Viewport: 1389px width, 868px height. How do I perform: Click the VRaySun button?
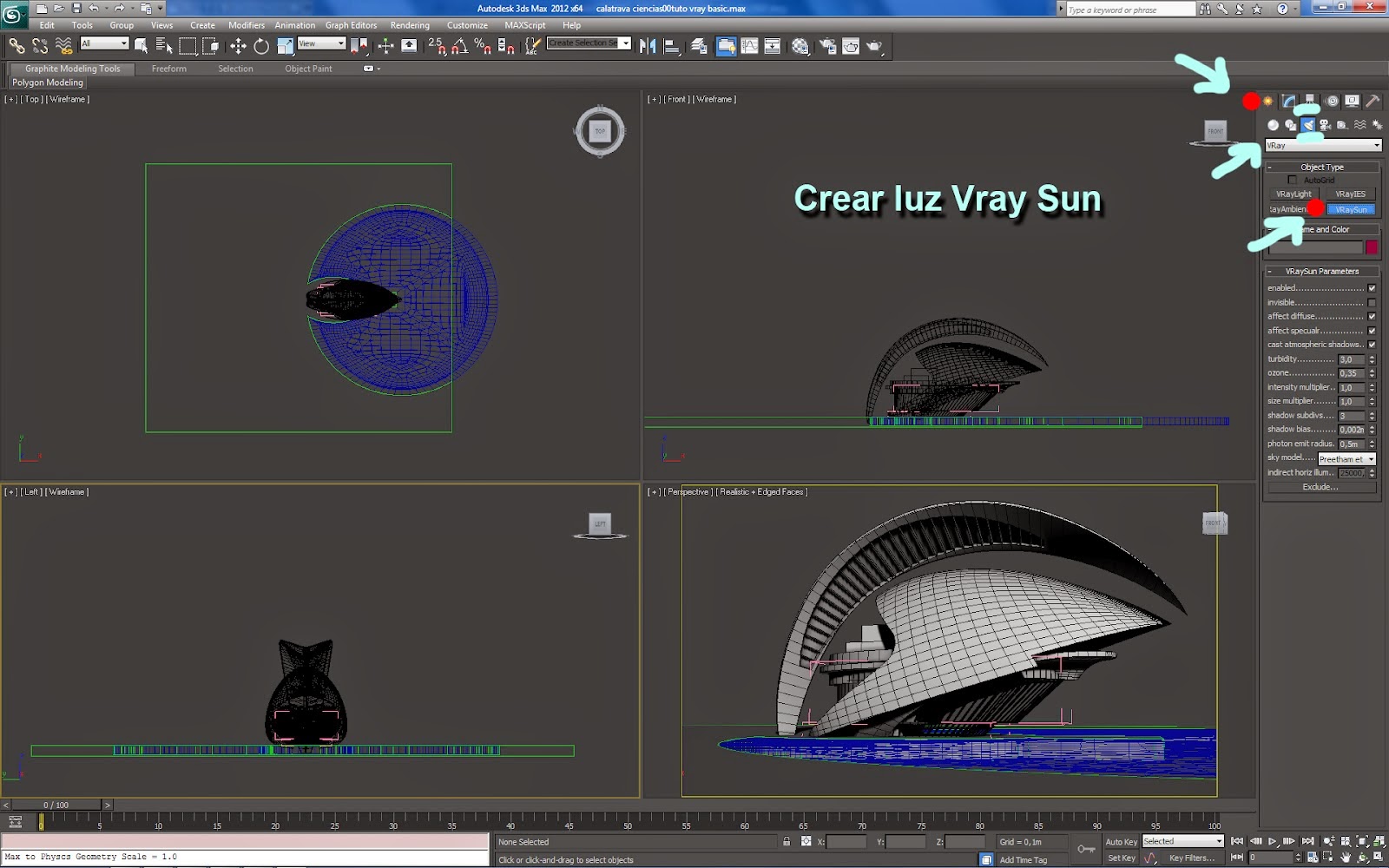point(1352,209)
